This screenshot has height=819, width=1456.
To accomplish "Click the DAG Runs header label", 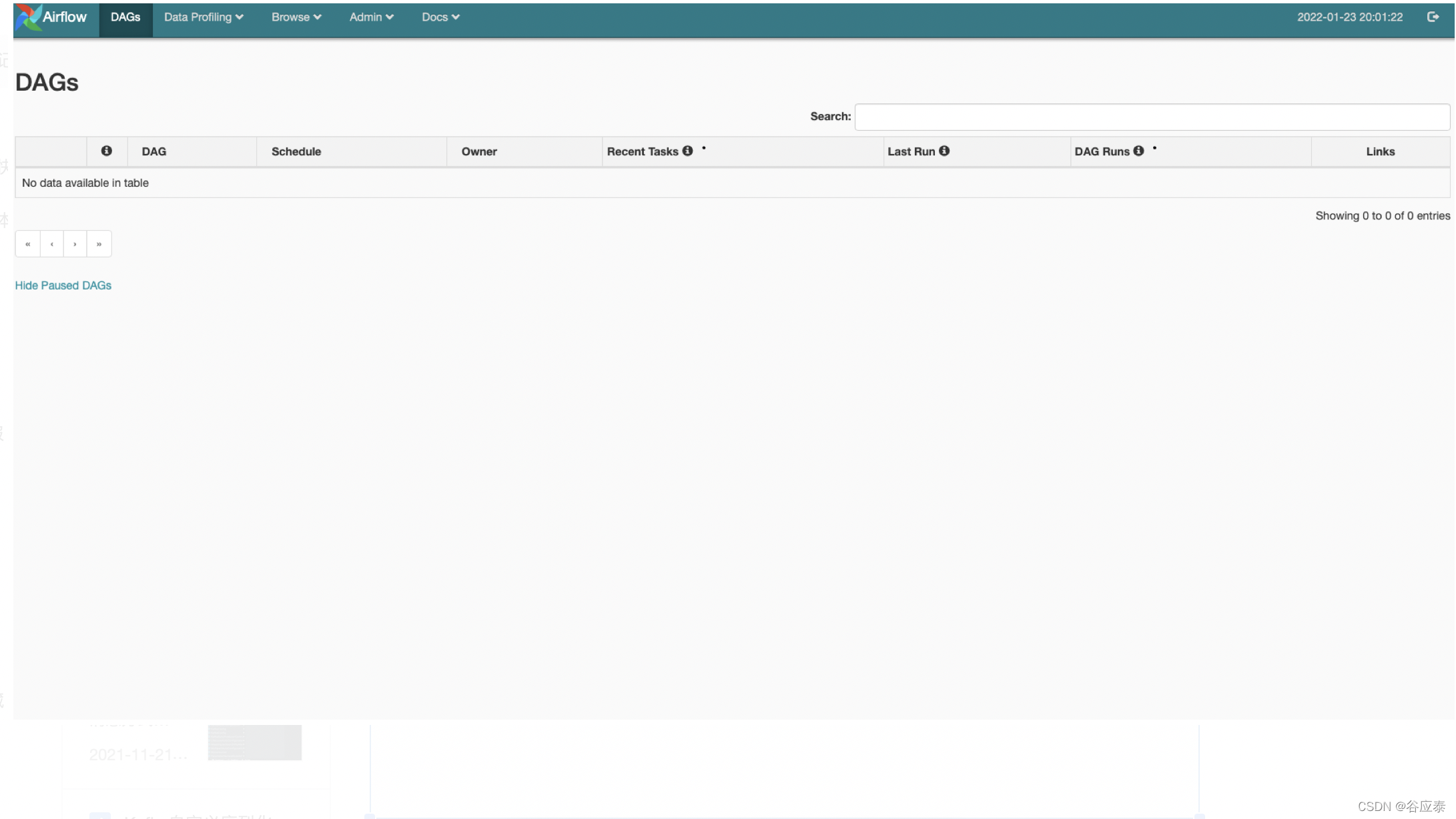I will (x=1102, y=151).
